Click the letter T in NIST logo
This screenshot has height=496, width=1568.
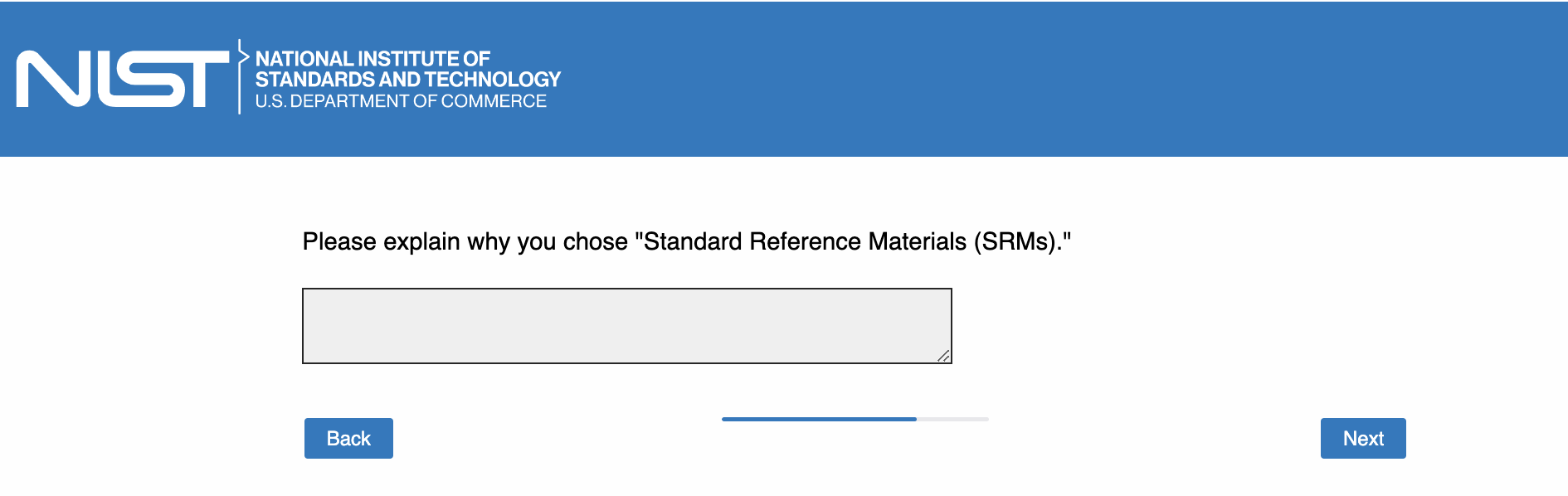pyautogui.click(x=204, y=79)
